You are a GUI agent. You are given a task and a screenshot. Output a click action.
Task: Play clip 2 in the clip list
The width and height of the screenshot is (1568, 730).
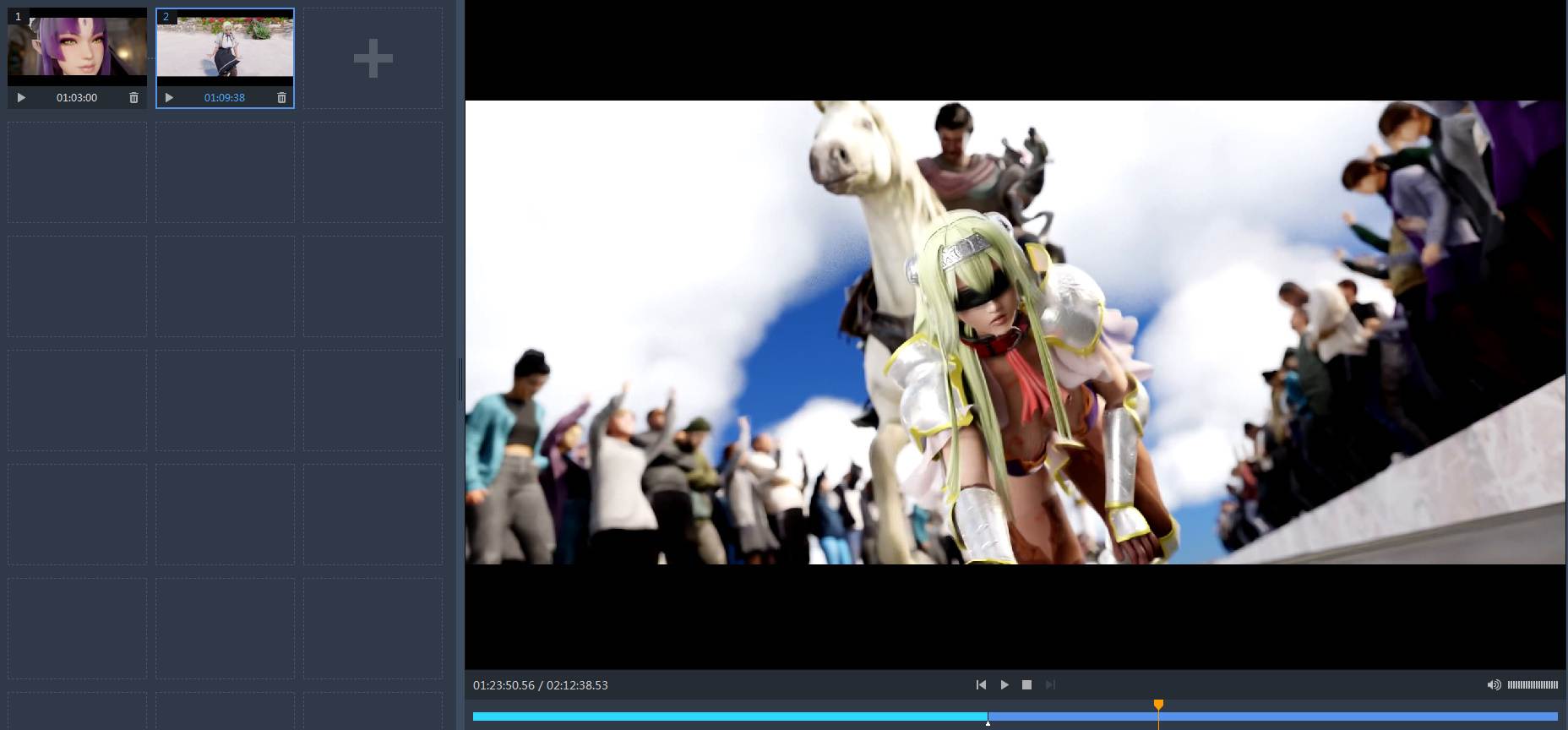[169, 98]
